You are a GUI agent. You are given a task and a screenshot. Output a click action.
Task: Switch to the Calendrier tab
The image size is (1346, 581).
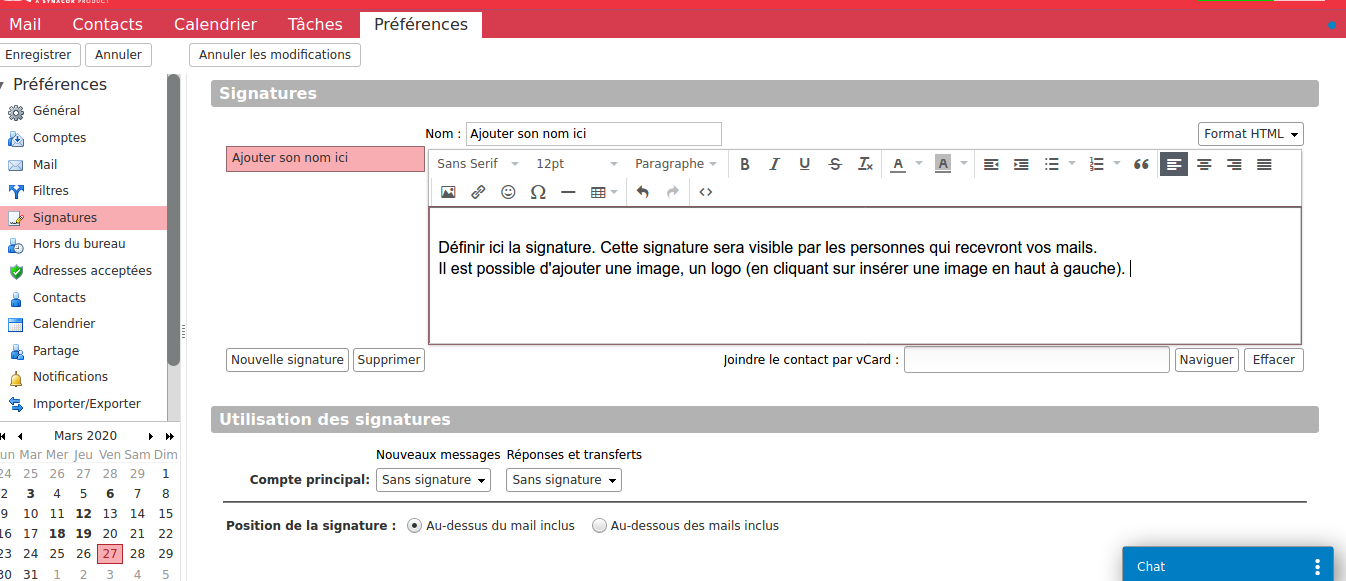point(215,24)
